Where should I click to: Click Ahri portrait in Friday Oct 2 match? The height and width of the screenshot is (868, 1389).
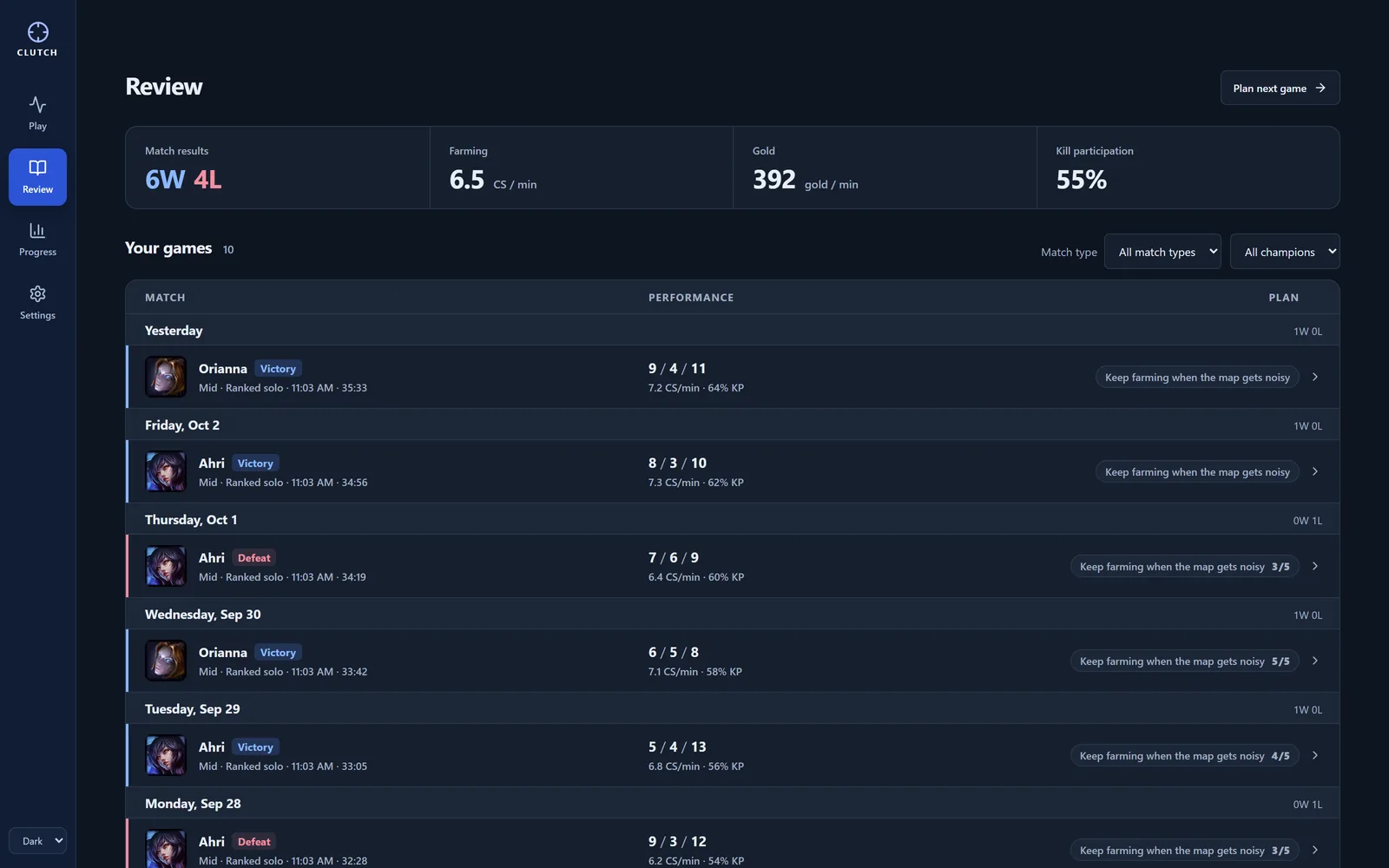click(x=166, y=471)
